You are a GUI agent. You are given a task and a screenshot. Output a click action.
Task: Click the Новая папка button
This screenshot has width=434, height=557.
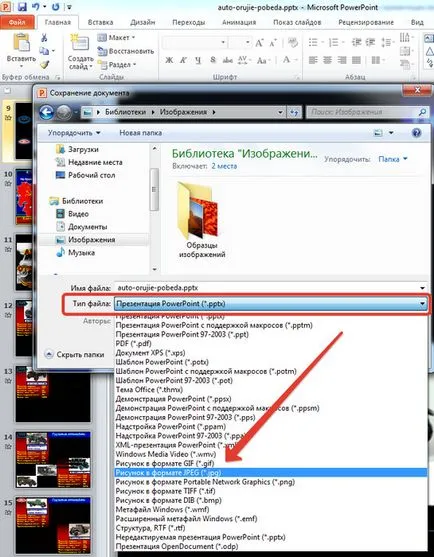(x=140, y=133)
